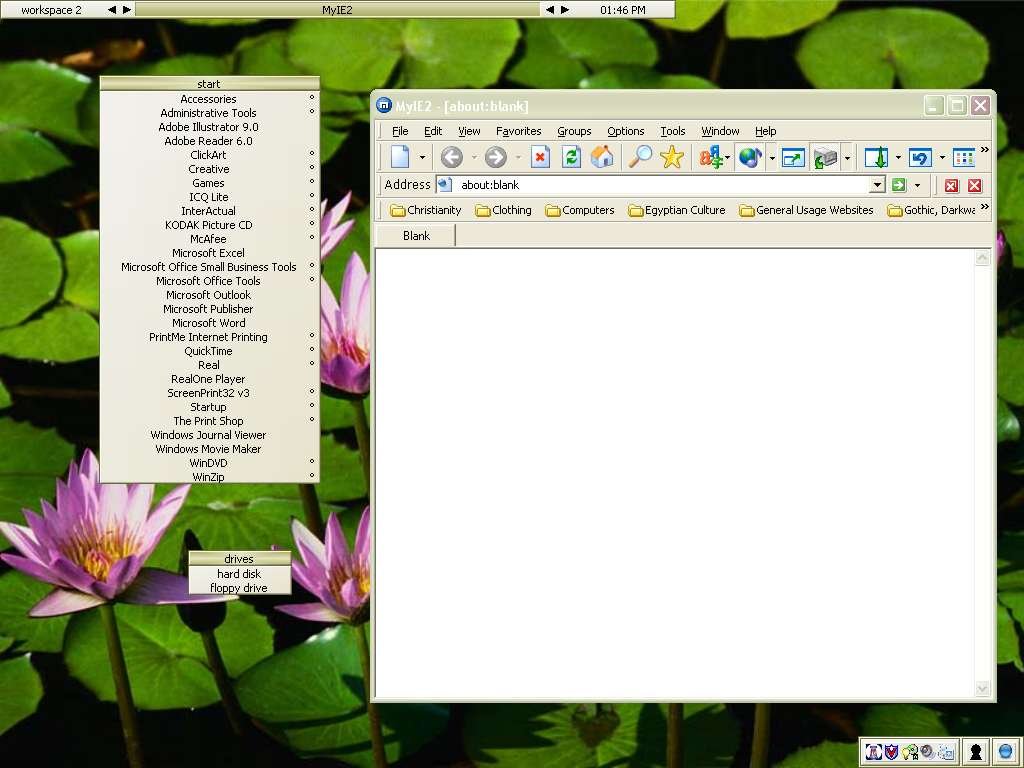Click the blue undo arrow toolbar icon

[920, 158]
